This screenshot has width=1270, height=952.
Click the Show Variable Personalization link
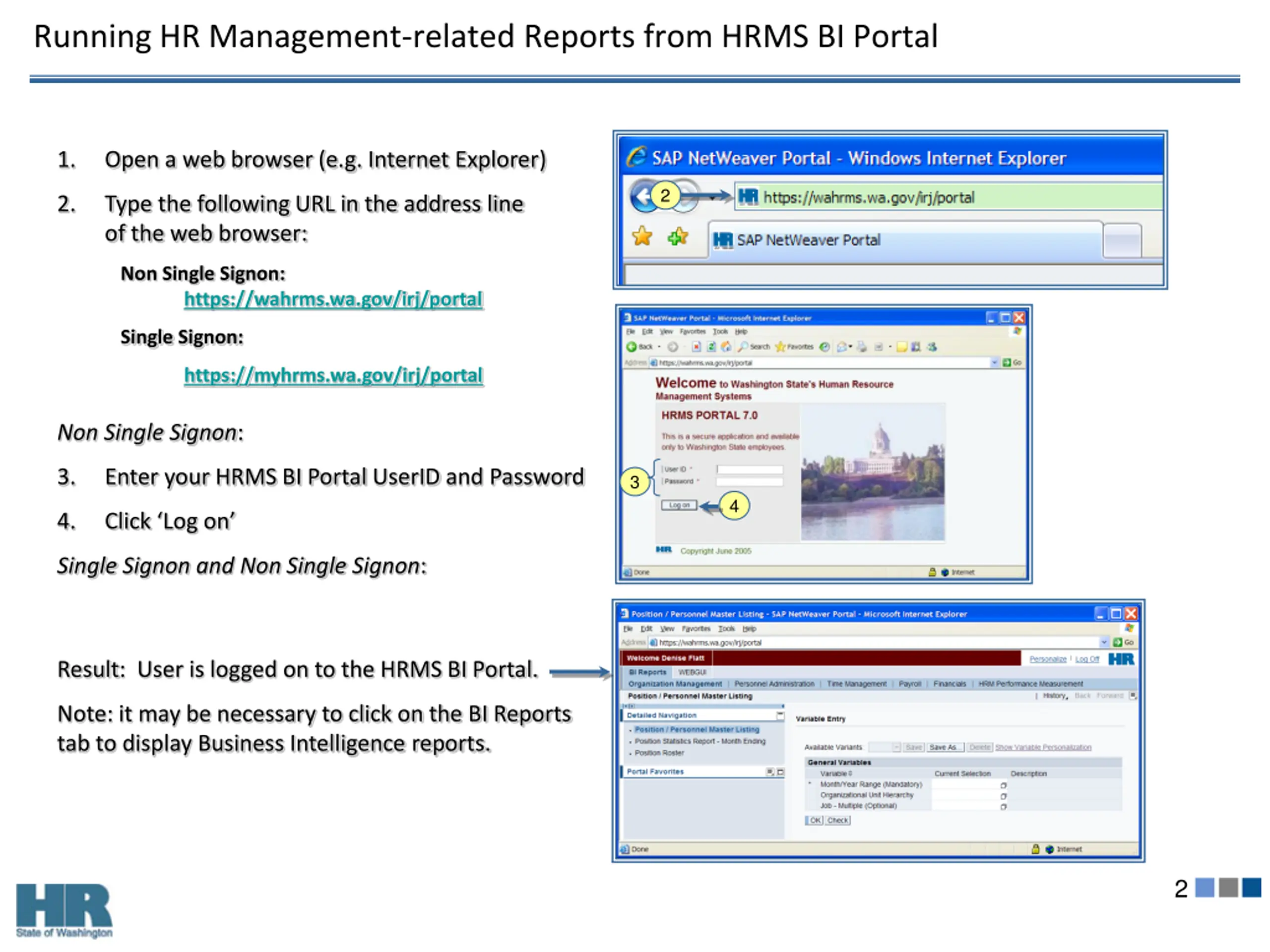click(x=1043, y=747)
